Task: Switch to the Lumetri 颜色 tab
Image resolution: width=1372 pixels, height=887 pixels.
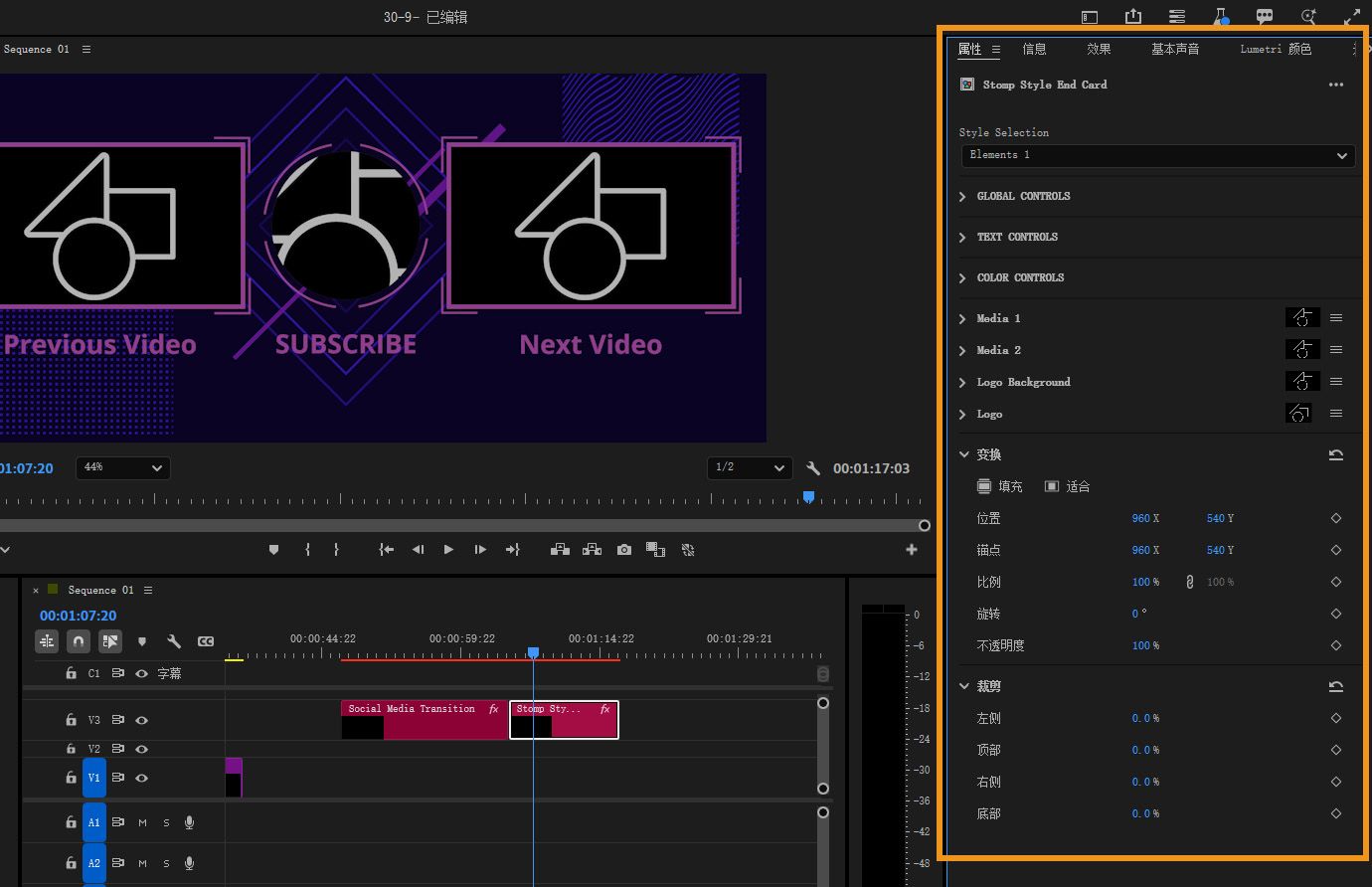Action: point(1275,49)
